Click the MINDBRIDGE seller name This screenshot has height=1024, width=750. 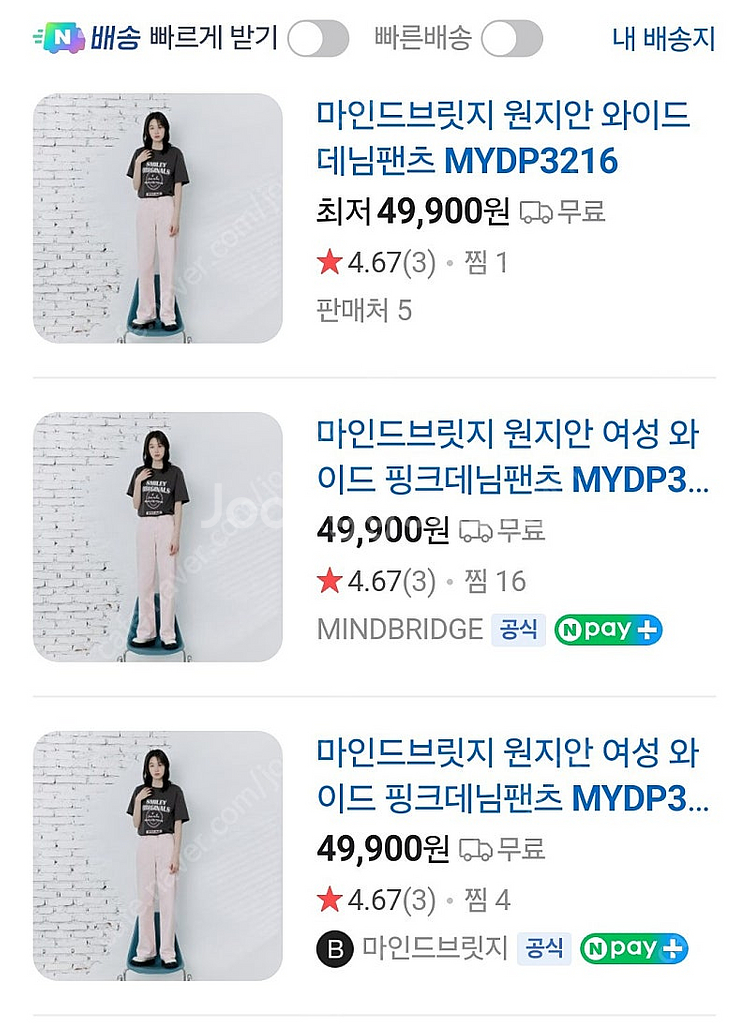click(x=399, y=629)
